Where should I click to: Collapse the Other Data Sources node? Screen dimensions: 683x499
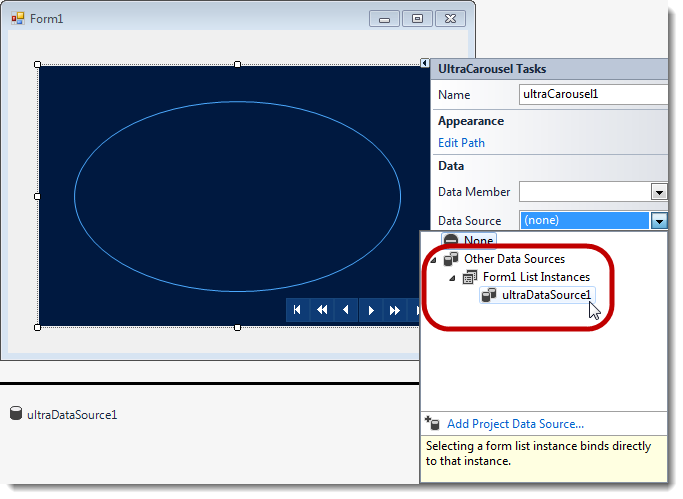pyautogui.click(x=433, y=259)
